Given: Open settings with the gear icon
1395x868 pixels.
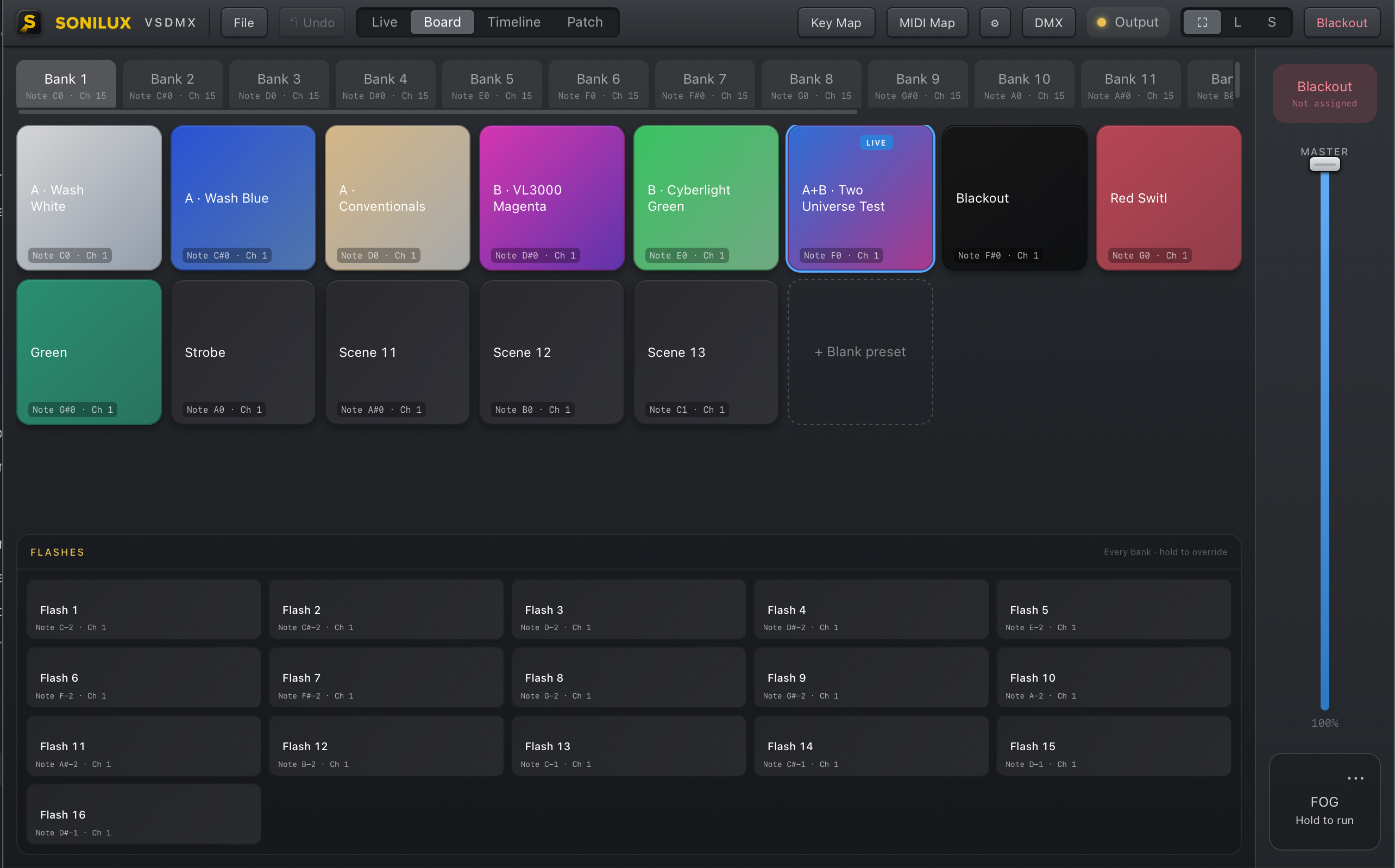Looking at the screenshot, I should click(x=995, y=23).
